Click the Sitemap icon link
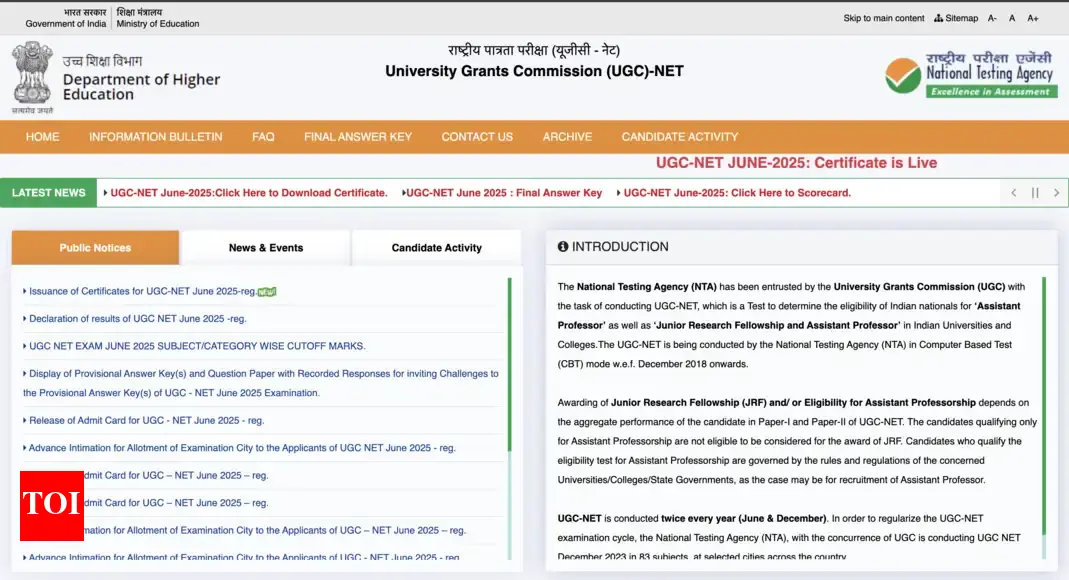Viewport: 1069px width, 580px height. pos(956,18)
